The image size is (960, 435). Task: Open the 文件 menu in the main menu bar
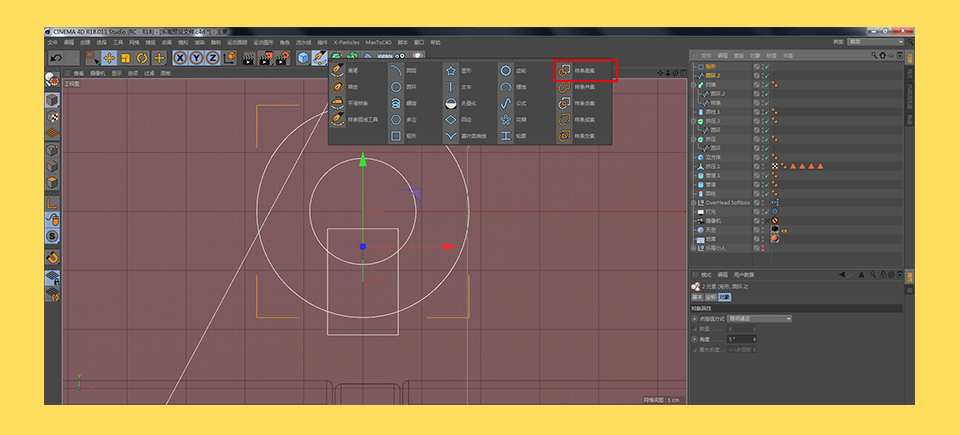click(x=53, y=43)
